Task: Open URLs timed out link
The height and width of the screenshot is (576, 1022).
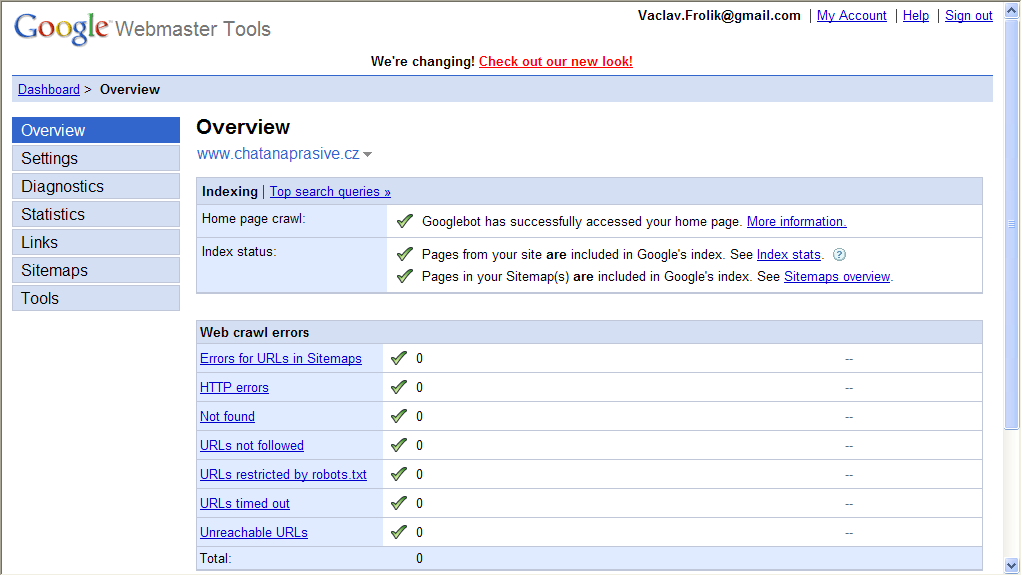Action: [x=244, y=504]
